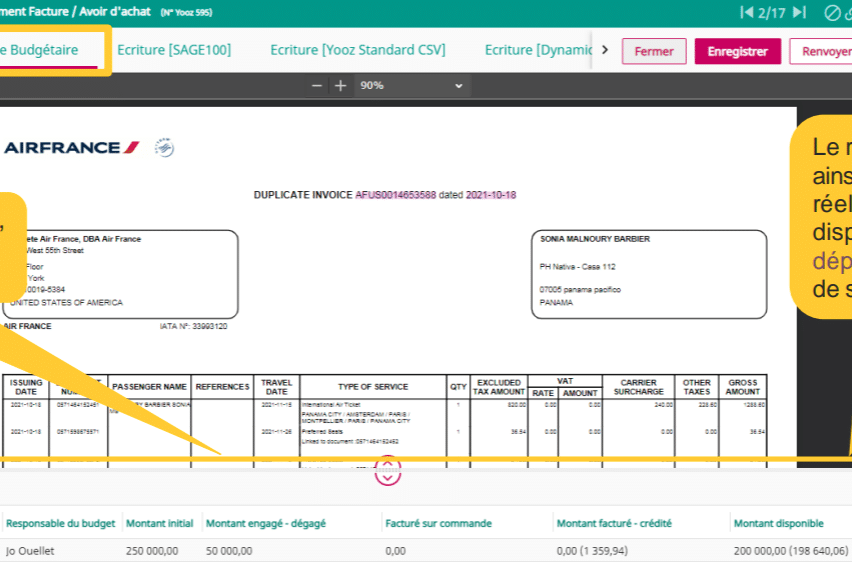Click the 200 000,00 (198 640,06) available cell

791,551
